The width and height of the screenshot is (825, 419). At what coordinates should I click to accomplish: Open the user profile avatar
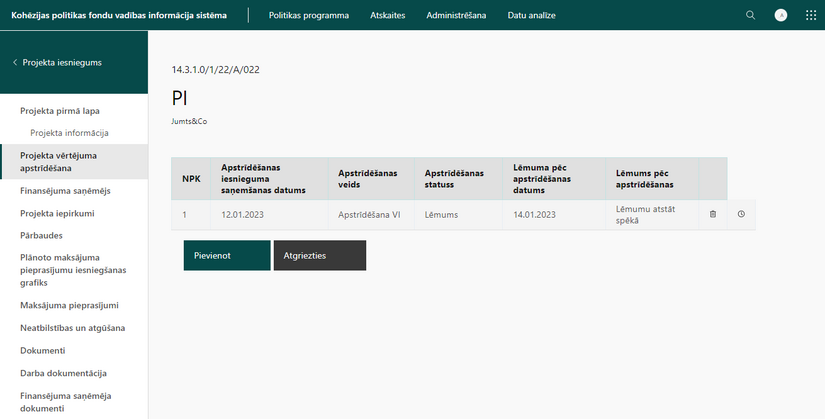click(x=781, y=15)
